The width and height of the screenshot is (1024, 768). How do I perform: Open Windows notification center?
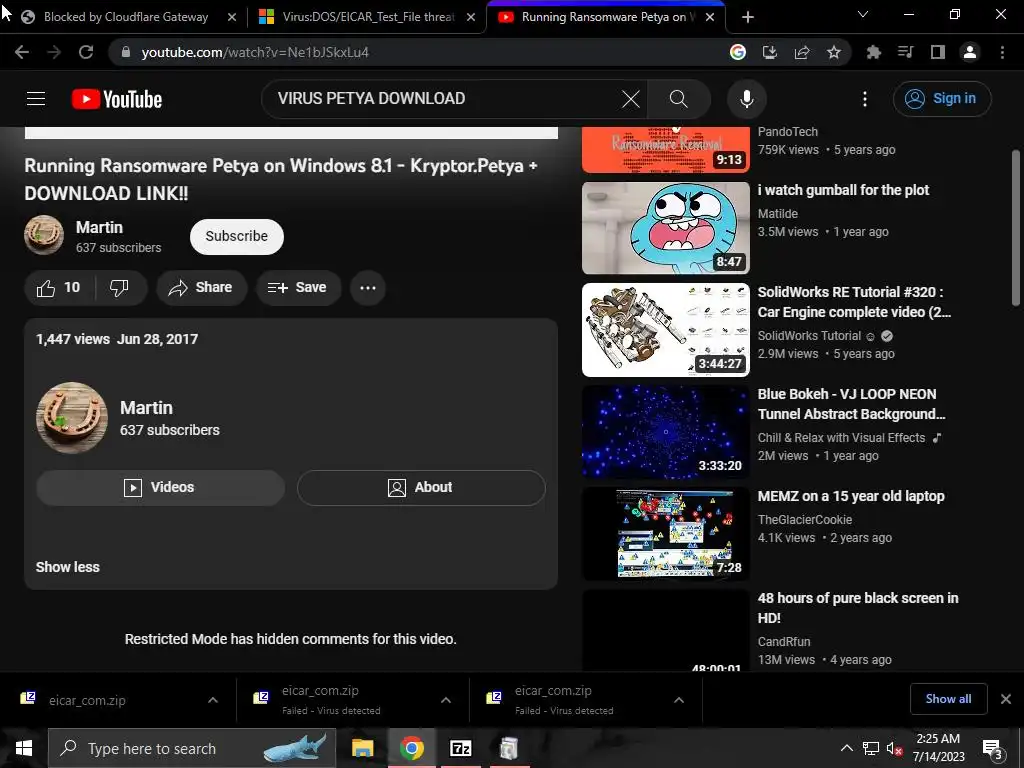[x=993, y=749]
